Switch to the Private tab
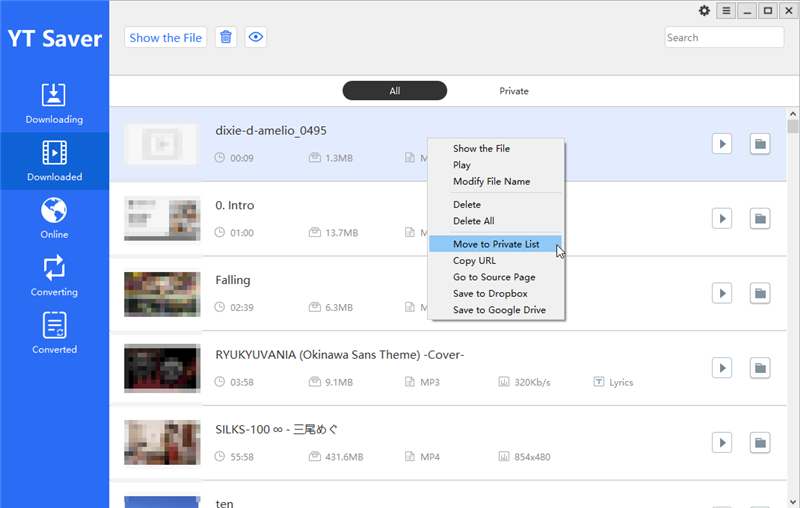 pyautogui.click(x=514, y=91)
